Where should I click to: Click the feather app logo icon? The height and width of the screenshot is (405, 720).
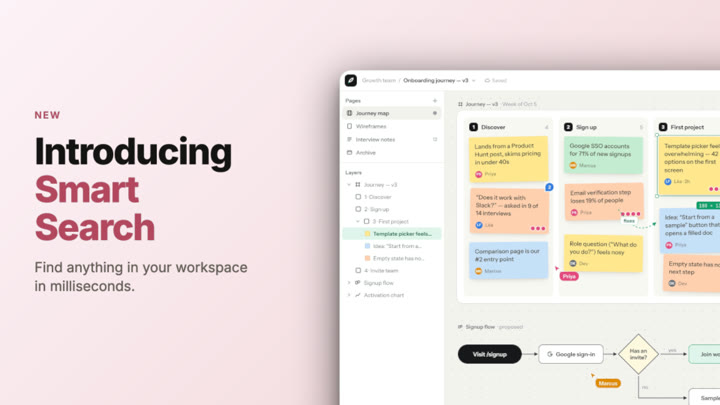351,80
